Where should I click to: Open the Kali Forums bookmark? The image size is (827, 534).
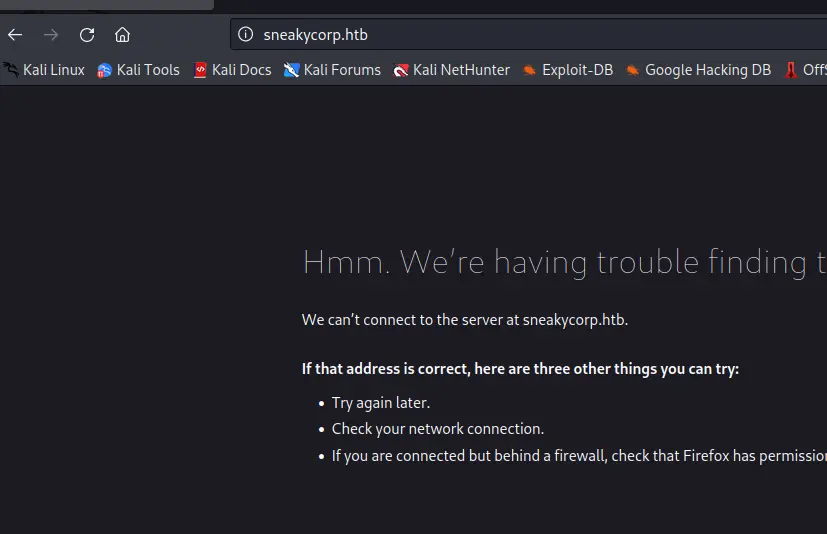click(332, 70)
